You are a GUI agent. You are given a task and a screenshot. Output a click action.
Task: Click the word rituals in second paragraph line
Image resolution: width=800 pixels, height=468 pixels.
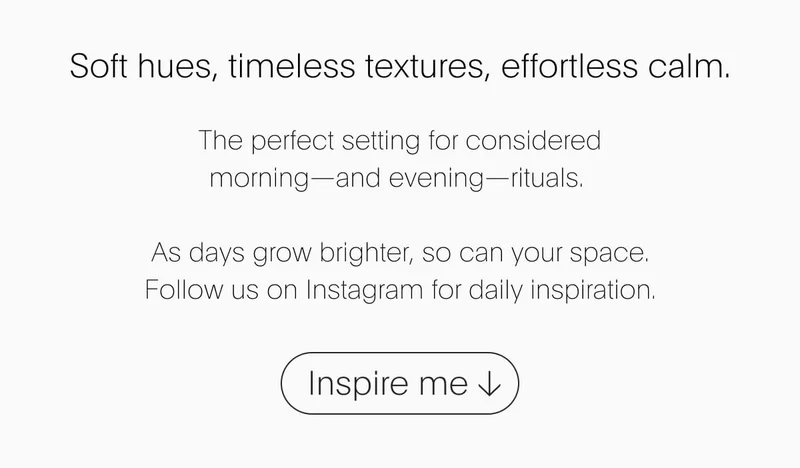coord(546,179)
